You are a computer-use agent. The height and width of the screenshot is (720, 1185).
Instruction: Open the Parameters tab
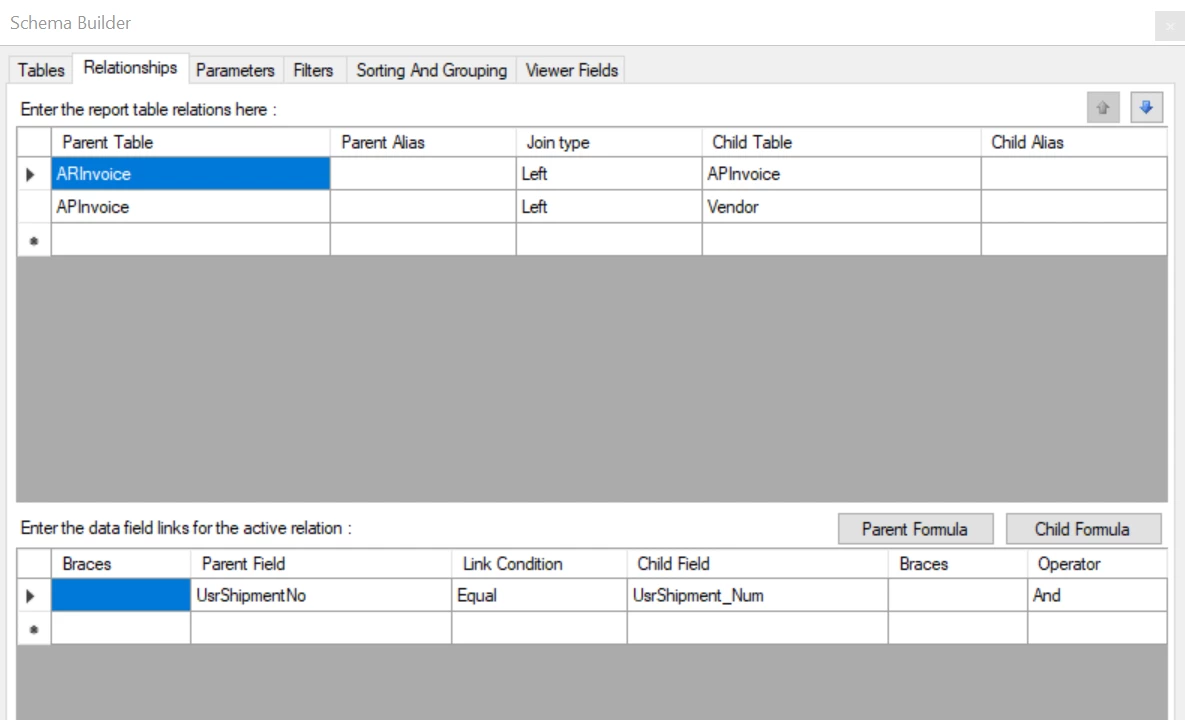click(235, 70)
